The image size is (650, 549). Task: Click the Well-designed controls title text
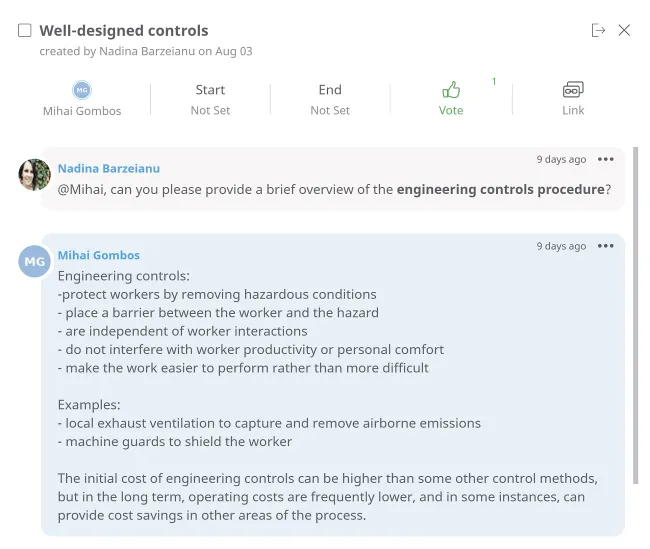[124, 30]
